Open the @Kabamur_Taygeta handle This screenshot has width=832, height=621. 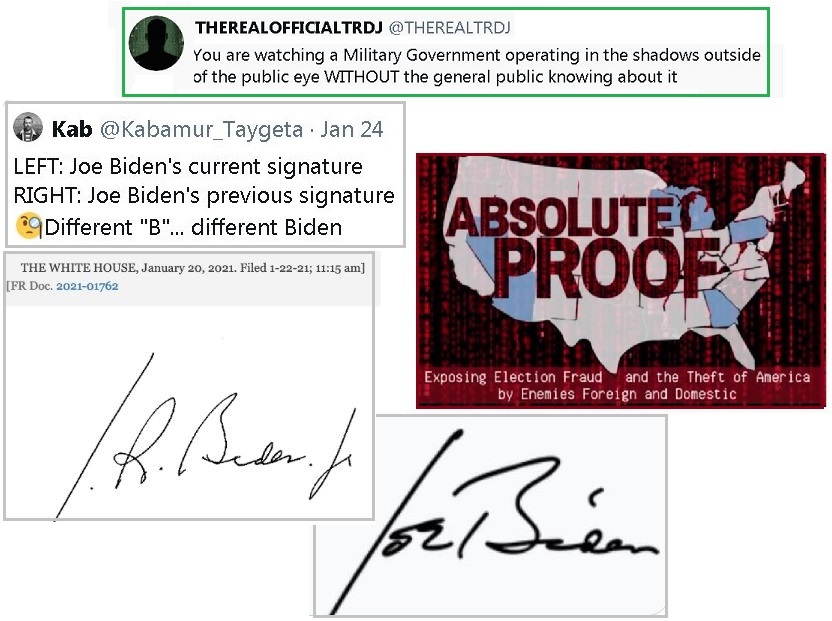tap(202, 129)
